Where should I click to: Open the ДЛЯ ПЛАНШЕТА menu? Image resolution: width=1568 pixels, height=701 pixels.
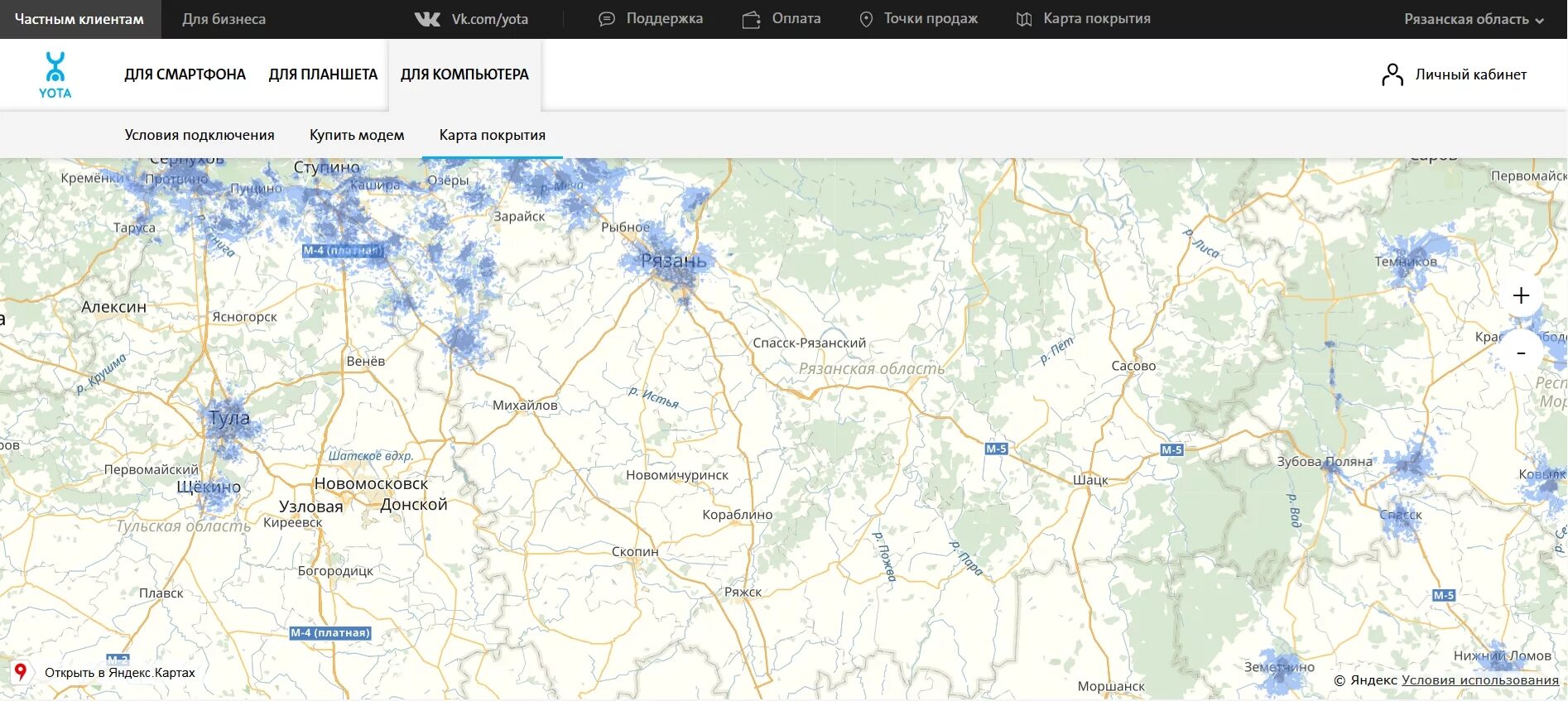pos(323,74)
